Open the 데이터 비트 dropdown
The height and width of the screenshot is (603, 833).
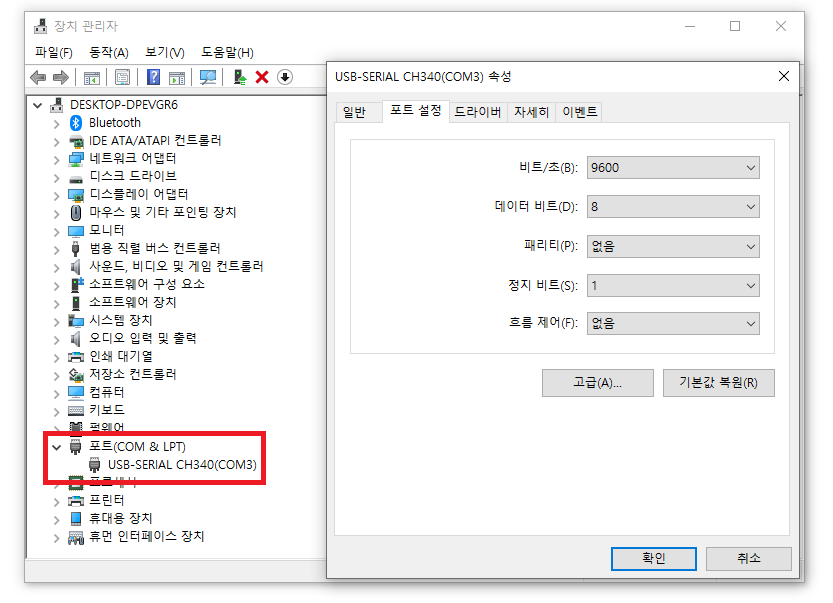673,207
